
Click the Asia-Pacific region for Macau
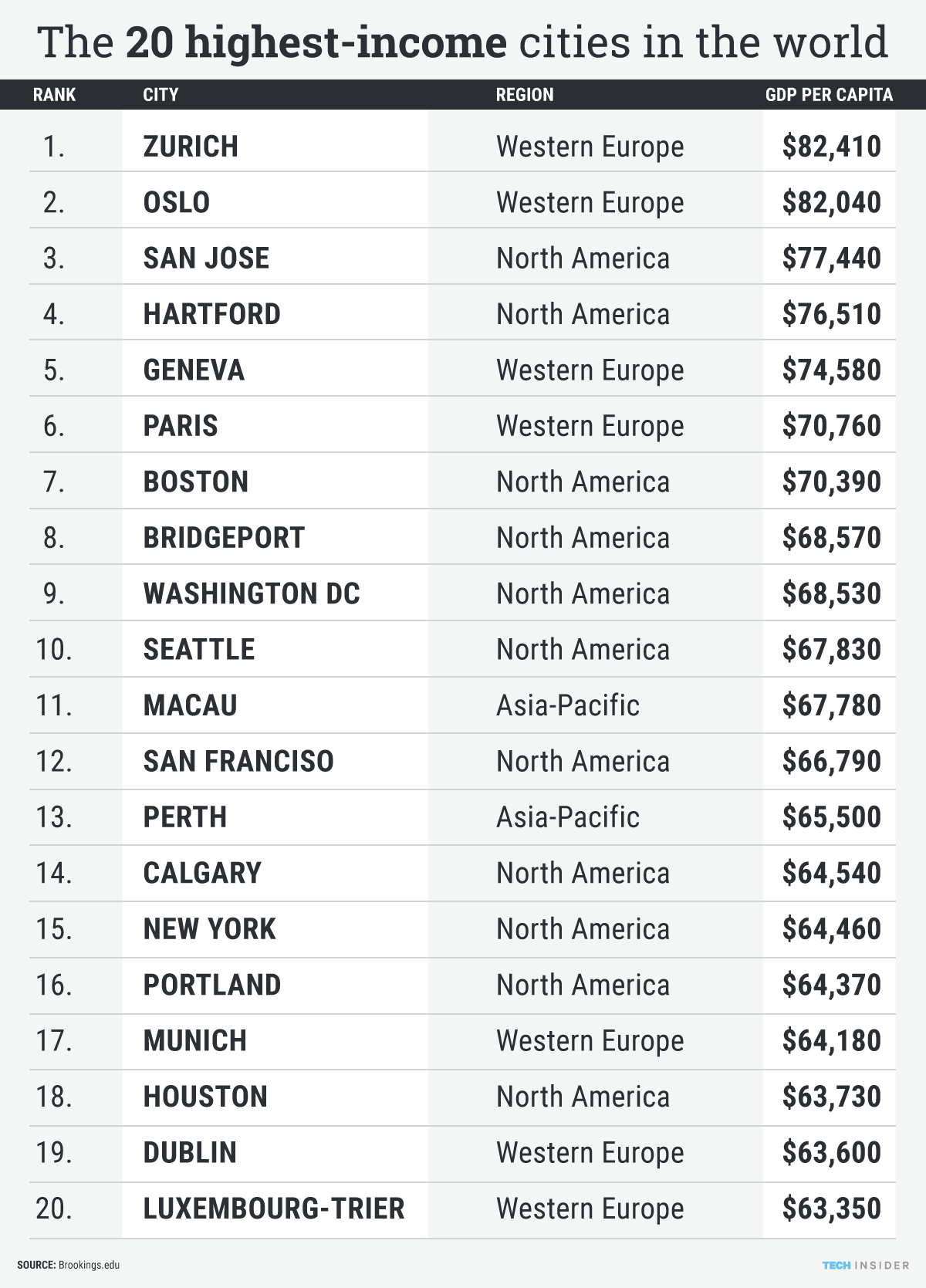click(568, 705)
